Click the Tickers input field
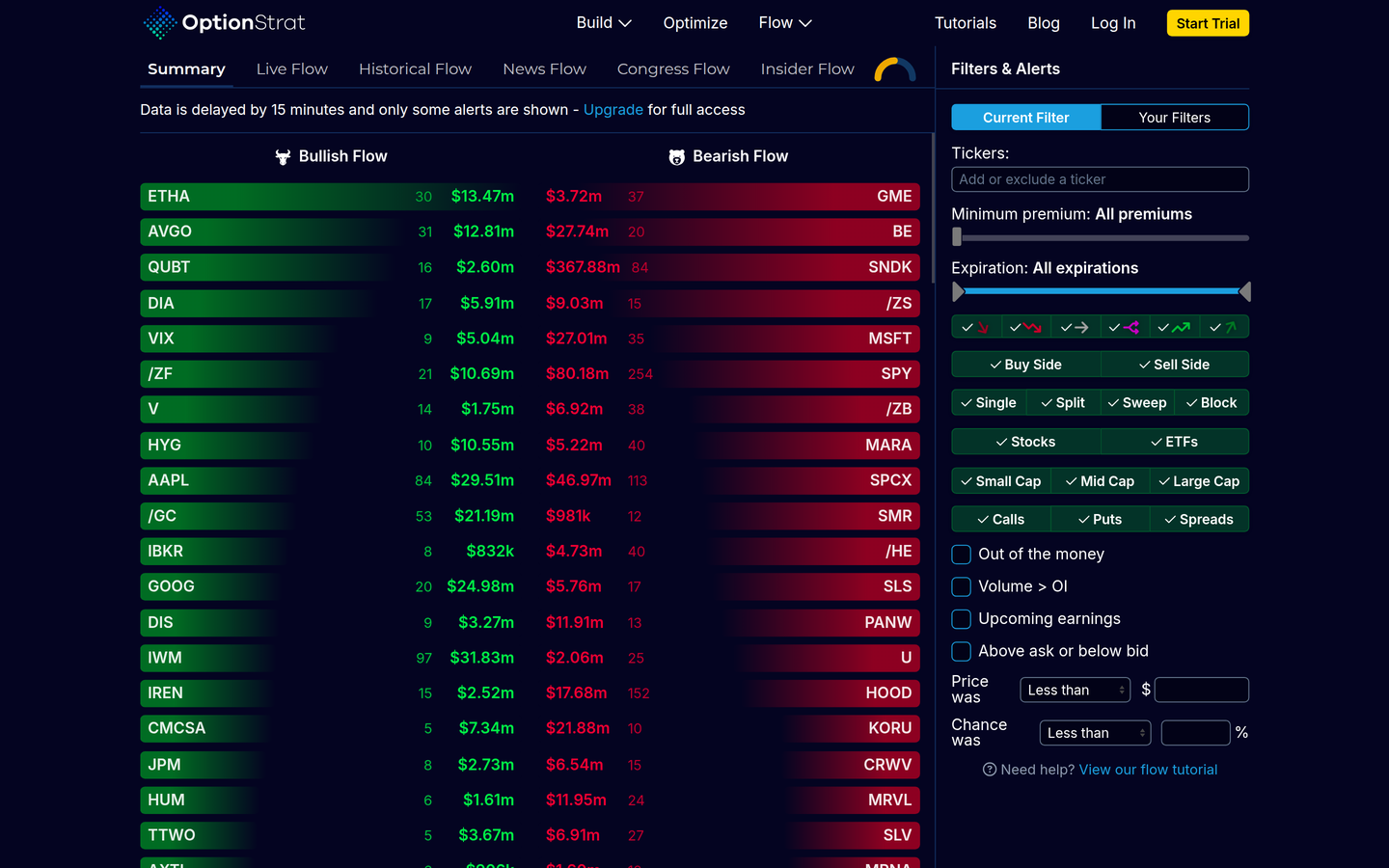This screenshot has height=868, width=1389. click(x=1101, y=179)
